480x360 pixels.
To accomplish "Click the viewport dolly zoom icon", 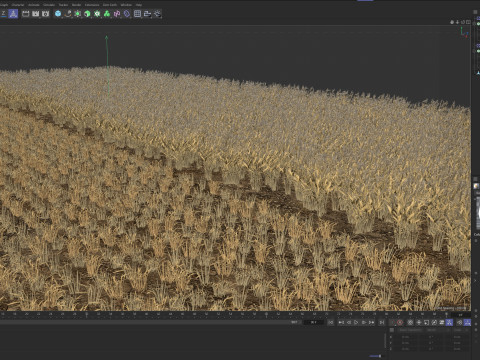I will (x=457, y=22).
